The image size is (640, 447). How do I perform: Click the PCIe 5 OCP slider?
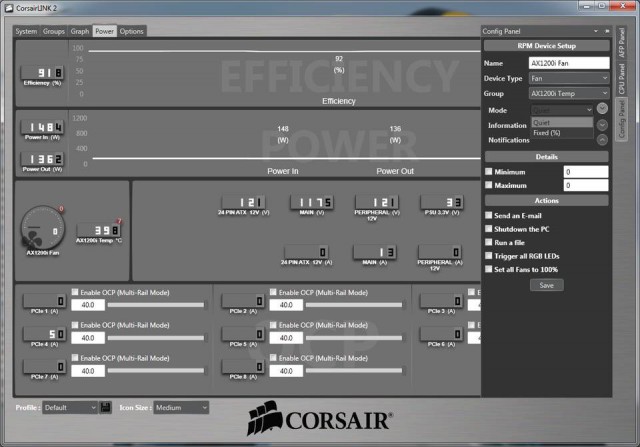coord(354,338)
